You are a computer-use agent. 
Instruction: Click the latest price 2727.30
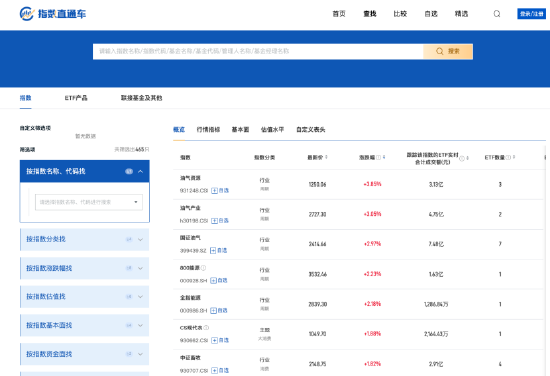point(317,214)
